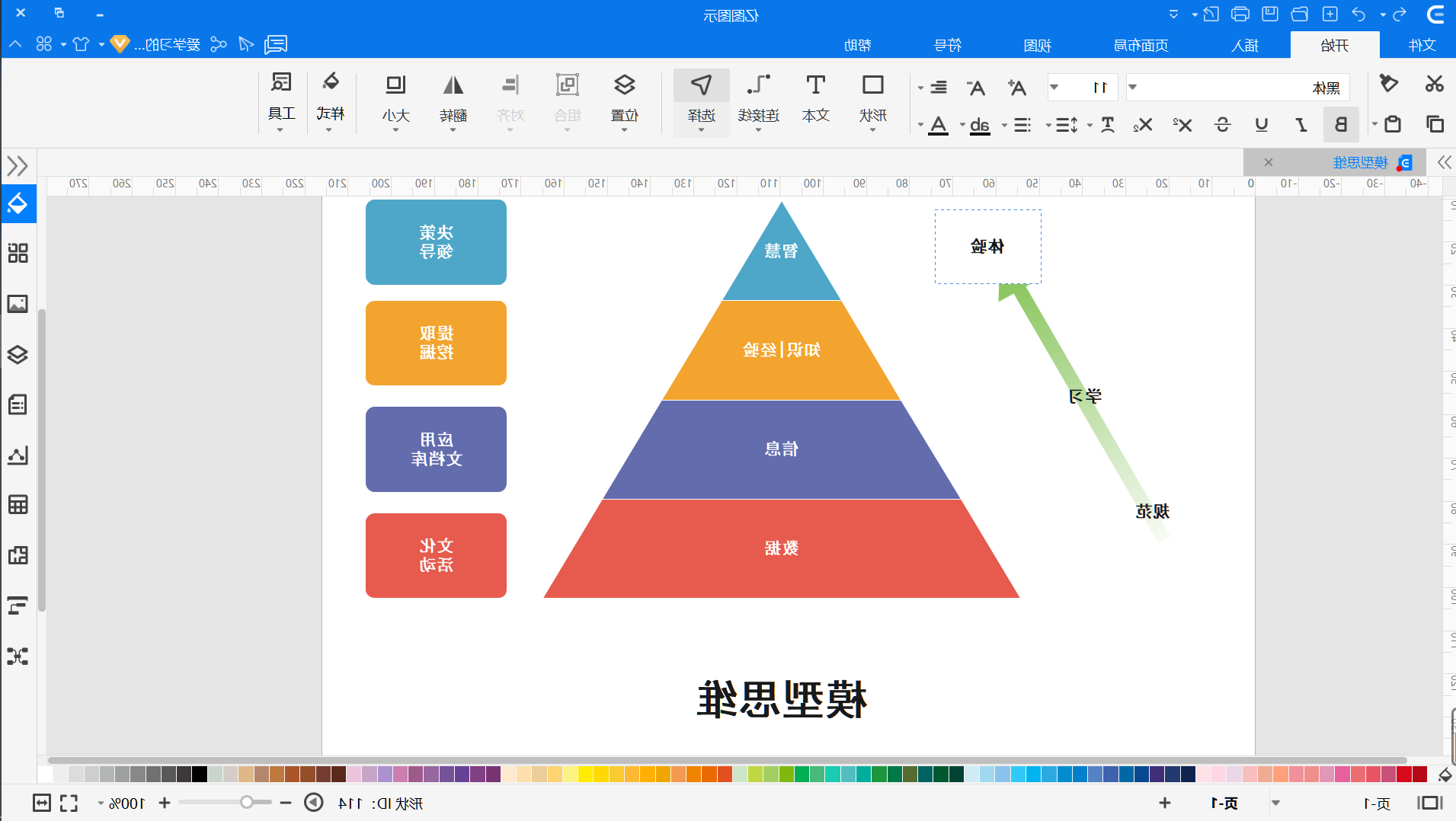Toggle Italic formatting

click(1301, 124)
